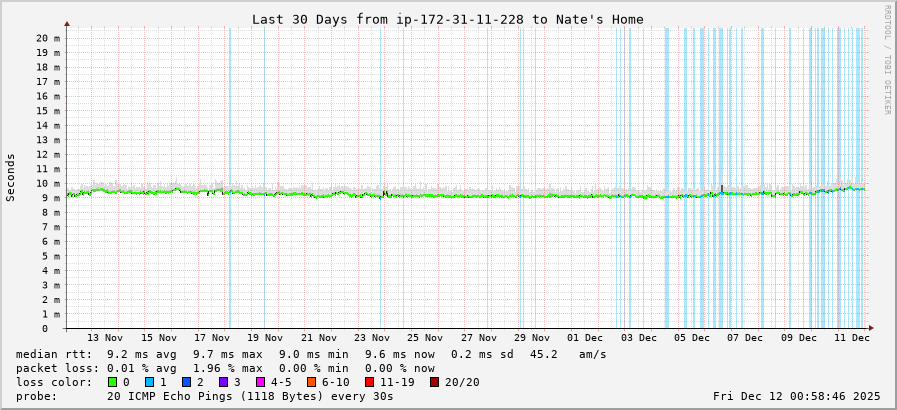
Task: Click the timestamp 'Fri Dec 12 00:58:46 2025'
Action: [796, 396]
